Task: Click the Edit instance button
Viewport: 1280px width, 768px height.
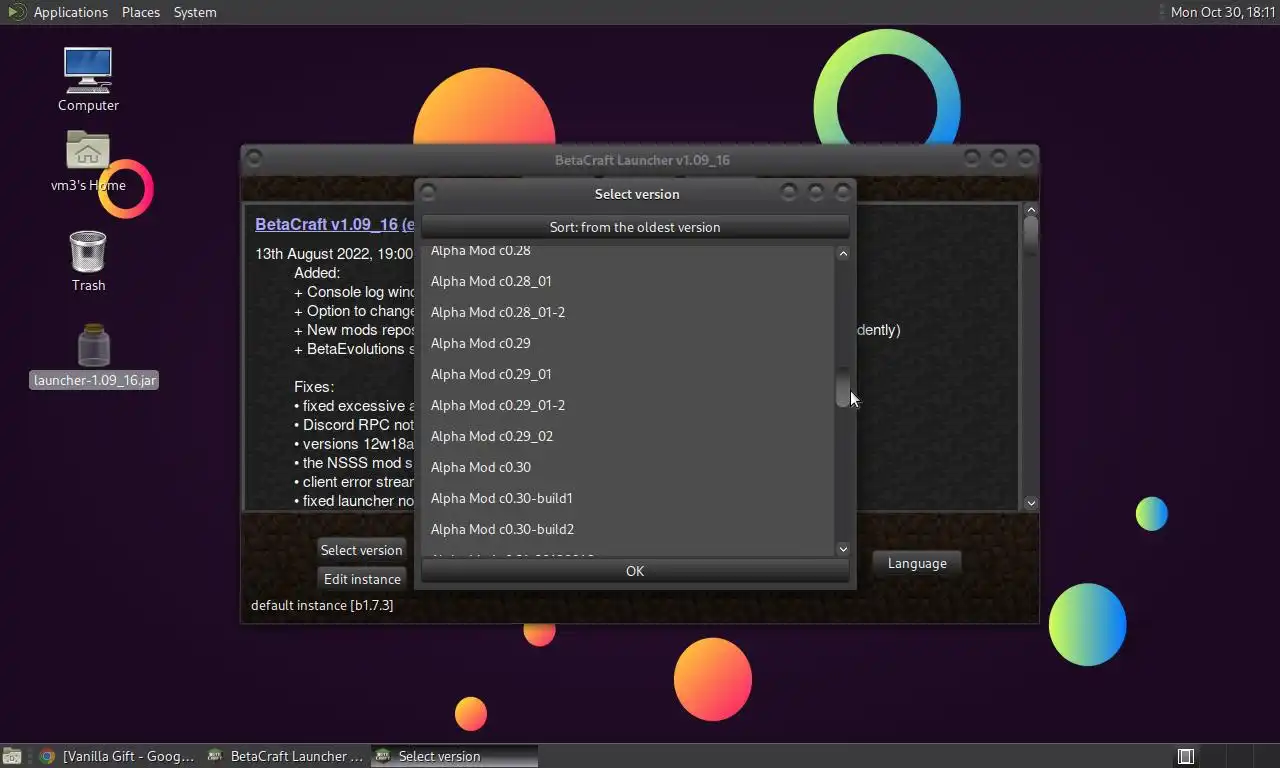Action: [x=362, y=579]
